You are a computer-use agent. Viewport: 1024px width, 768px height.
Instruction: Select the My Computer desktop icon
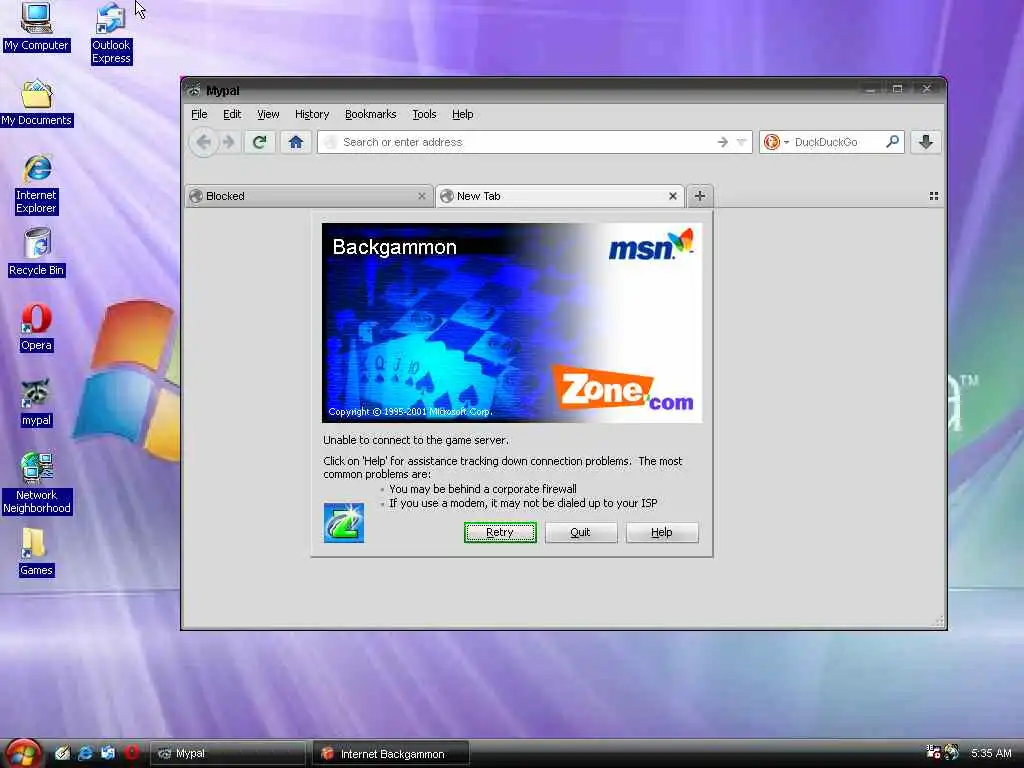(36, 26)
